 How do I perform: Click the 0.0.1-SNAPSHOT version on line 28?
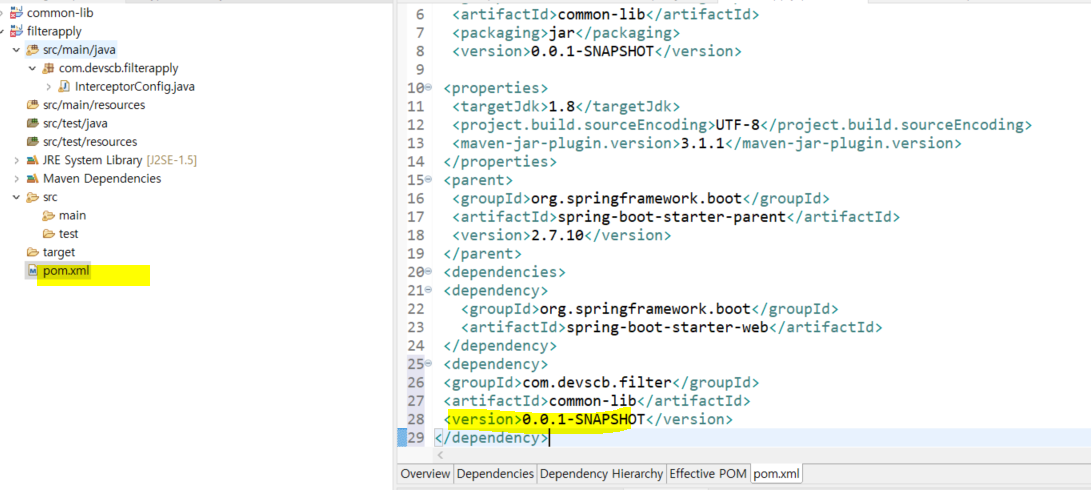583,419
